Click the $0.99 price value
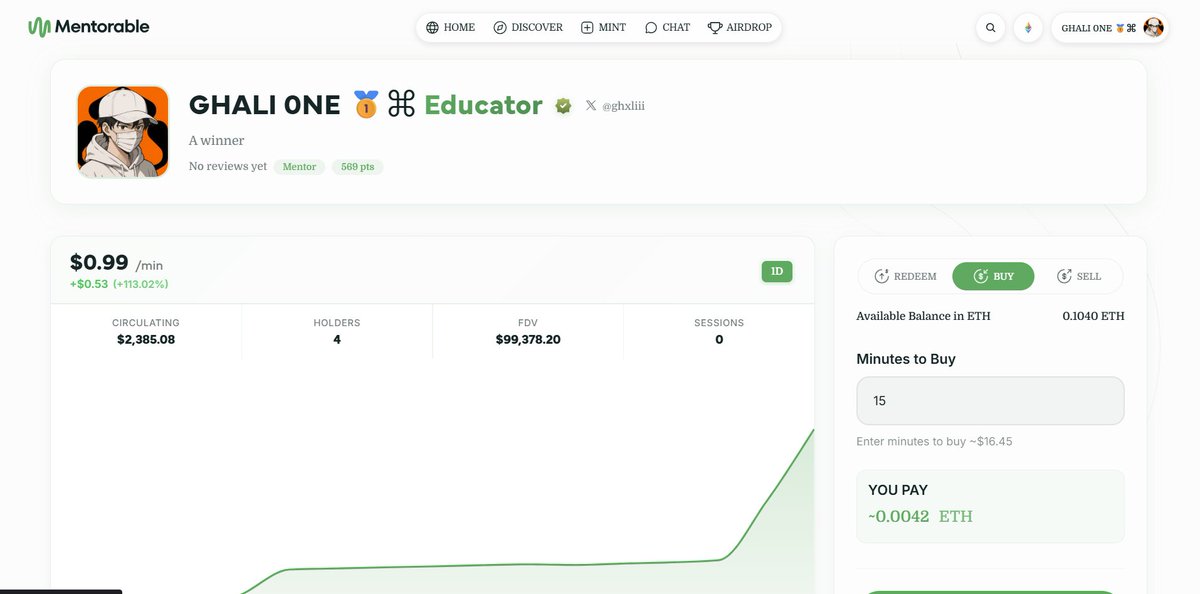This screenshot has width=1200, height=594. click(x=99, y=262)
